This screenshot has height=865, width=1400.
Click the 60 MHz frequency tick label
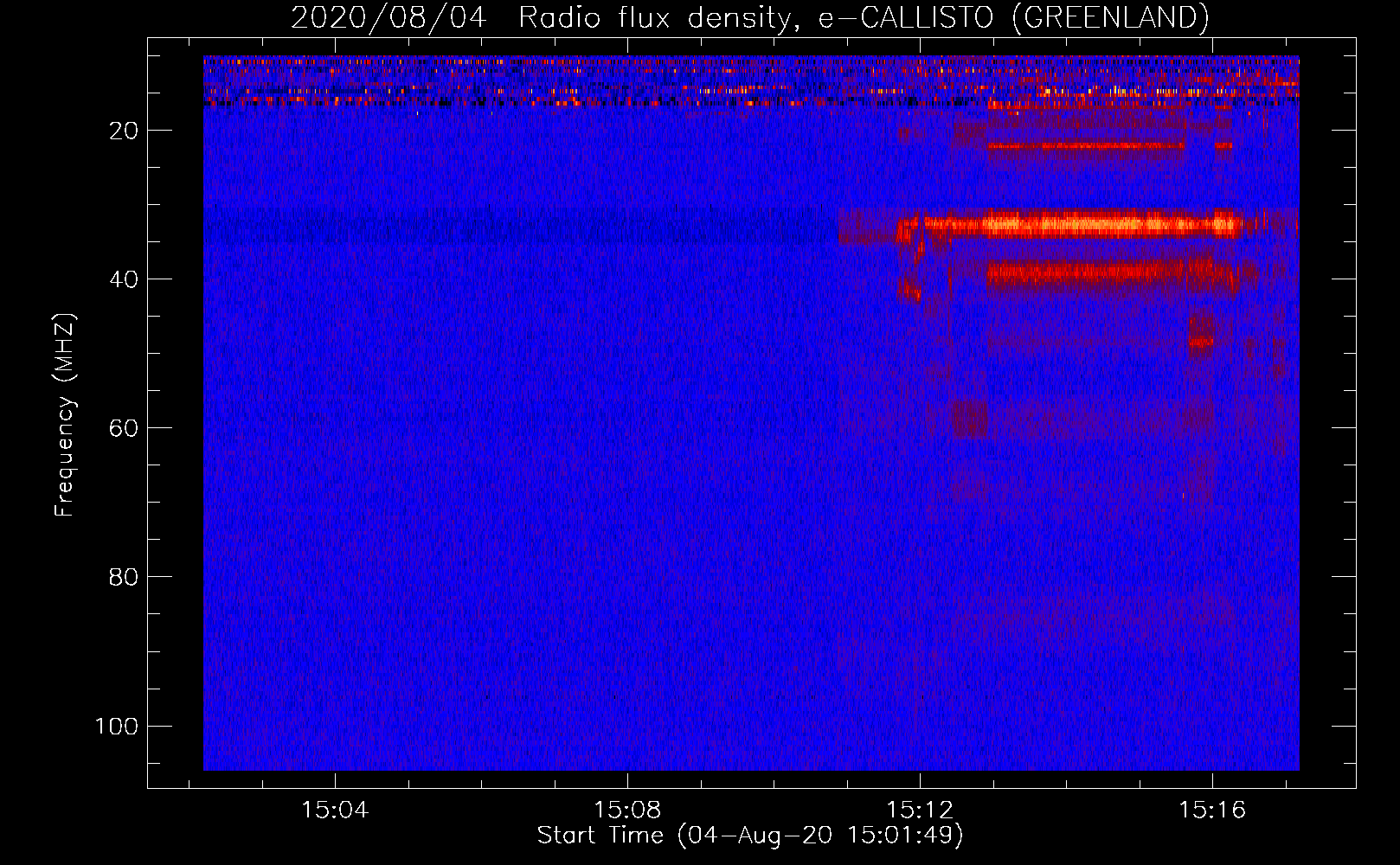124,428
